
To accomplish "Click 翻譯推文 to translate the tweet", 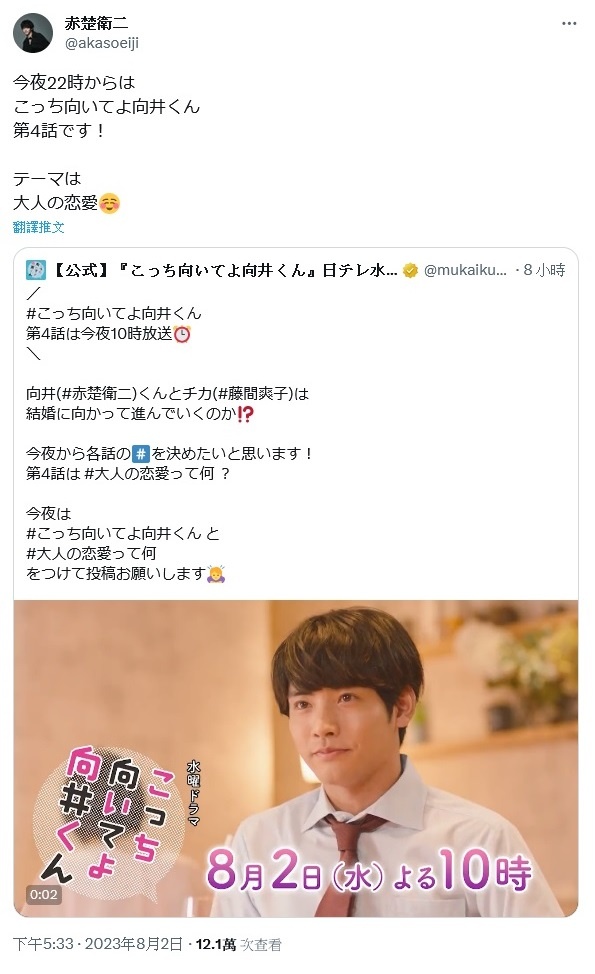I will coord(39,227).
